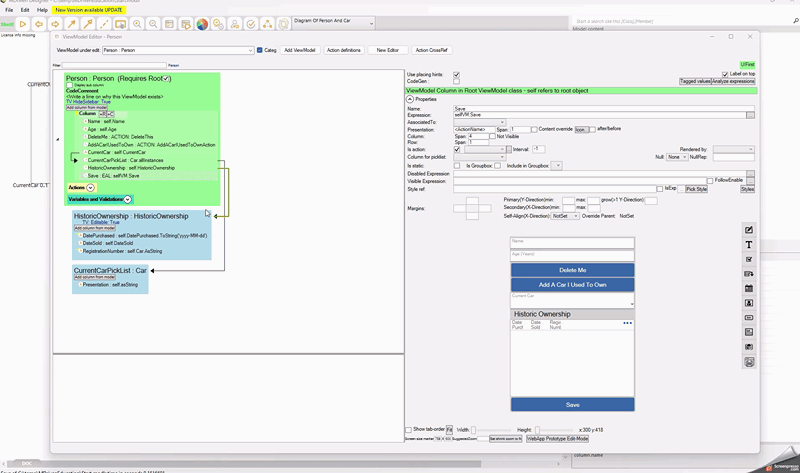Click the zoom in magnifier icon

[x=137, y=24]
